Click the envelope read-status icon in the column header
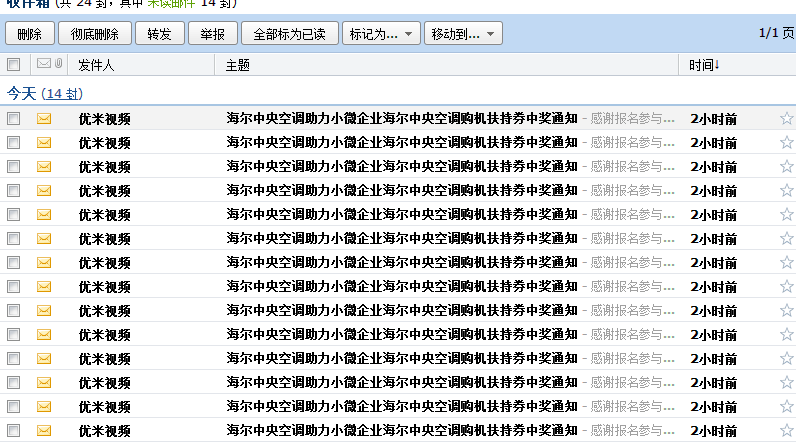The image size is (796, 448). (x=44, y=63)
